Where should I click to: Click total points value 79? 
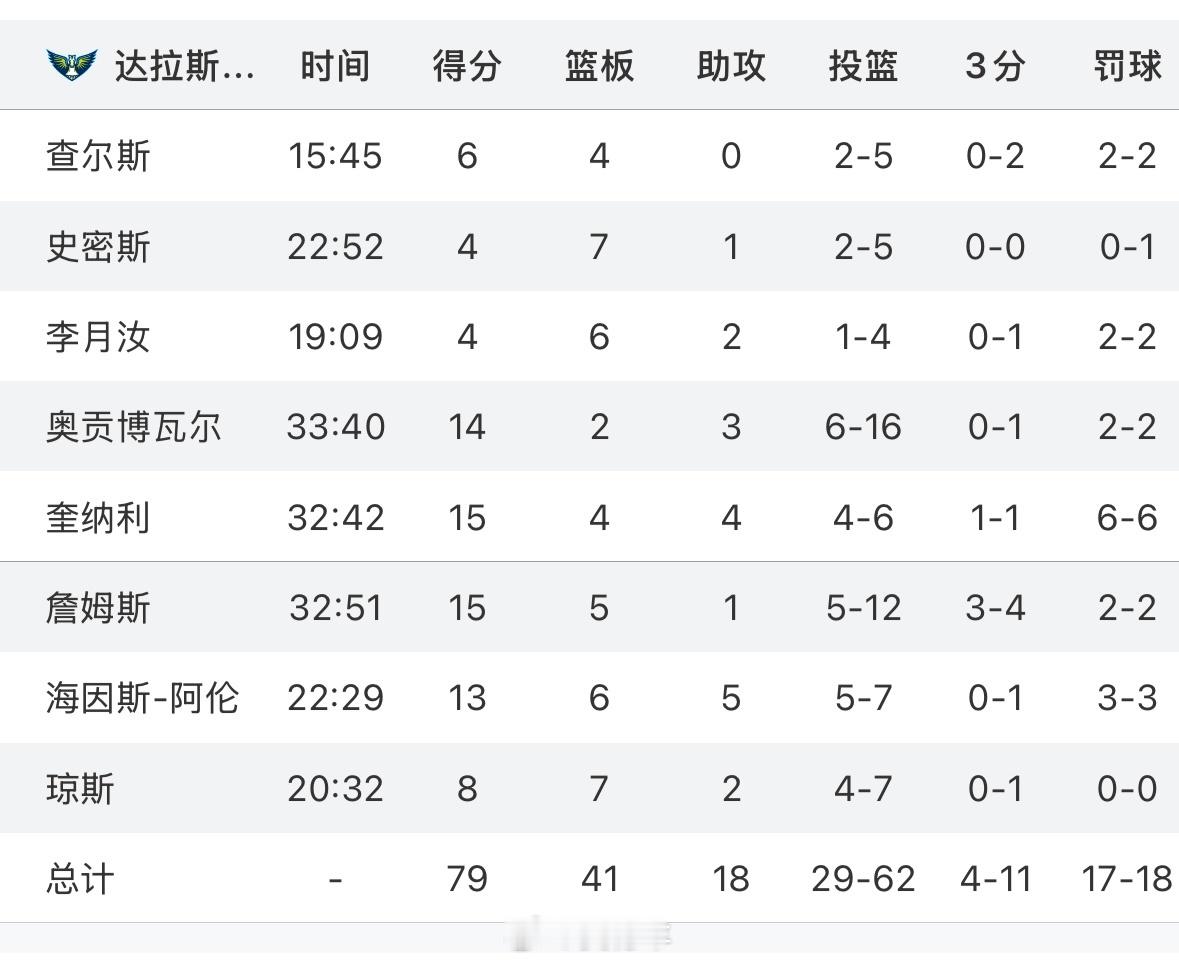[467, 879]
